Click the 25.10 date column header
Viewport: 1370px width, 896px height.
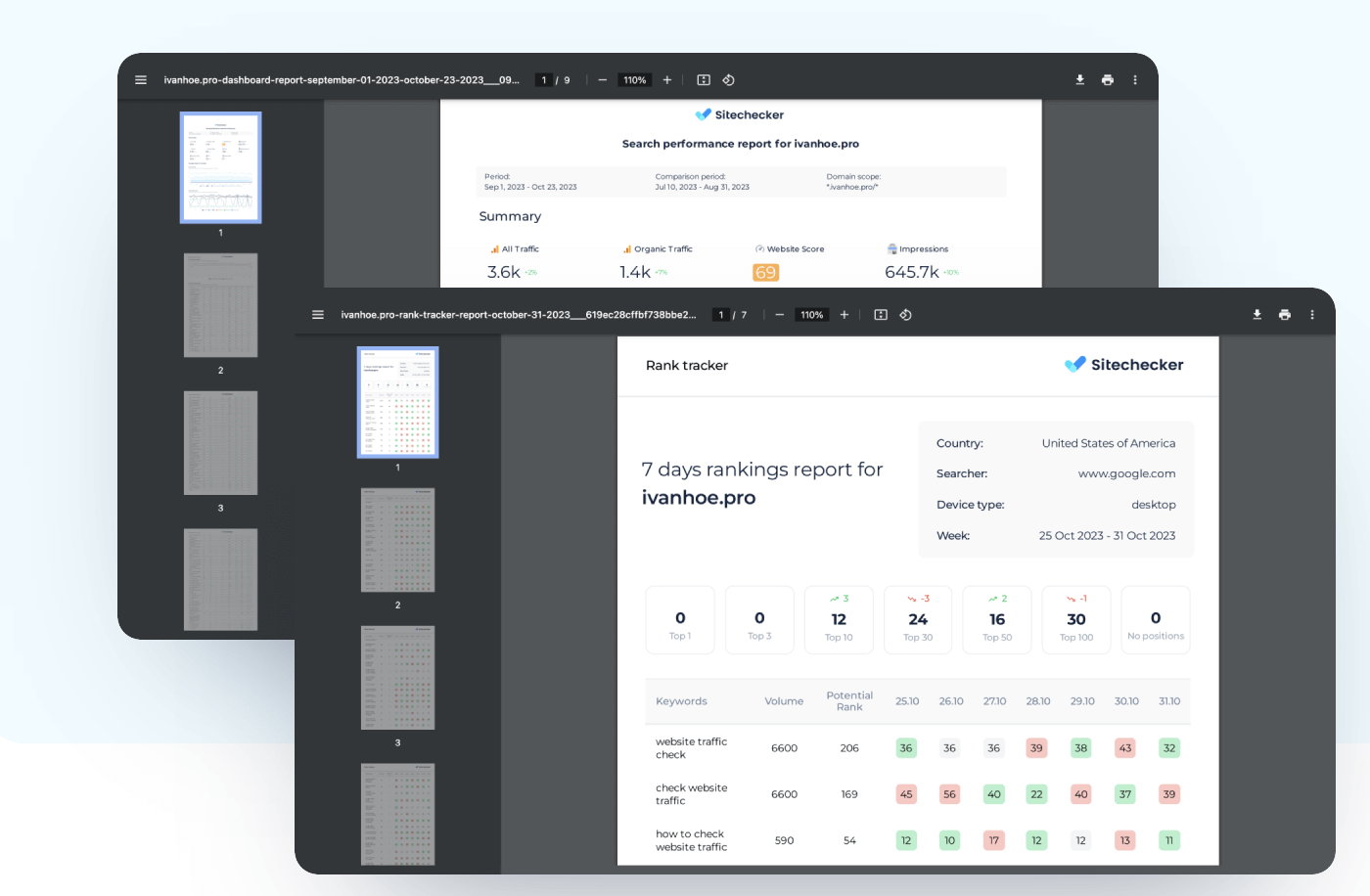point(907,701)
